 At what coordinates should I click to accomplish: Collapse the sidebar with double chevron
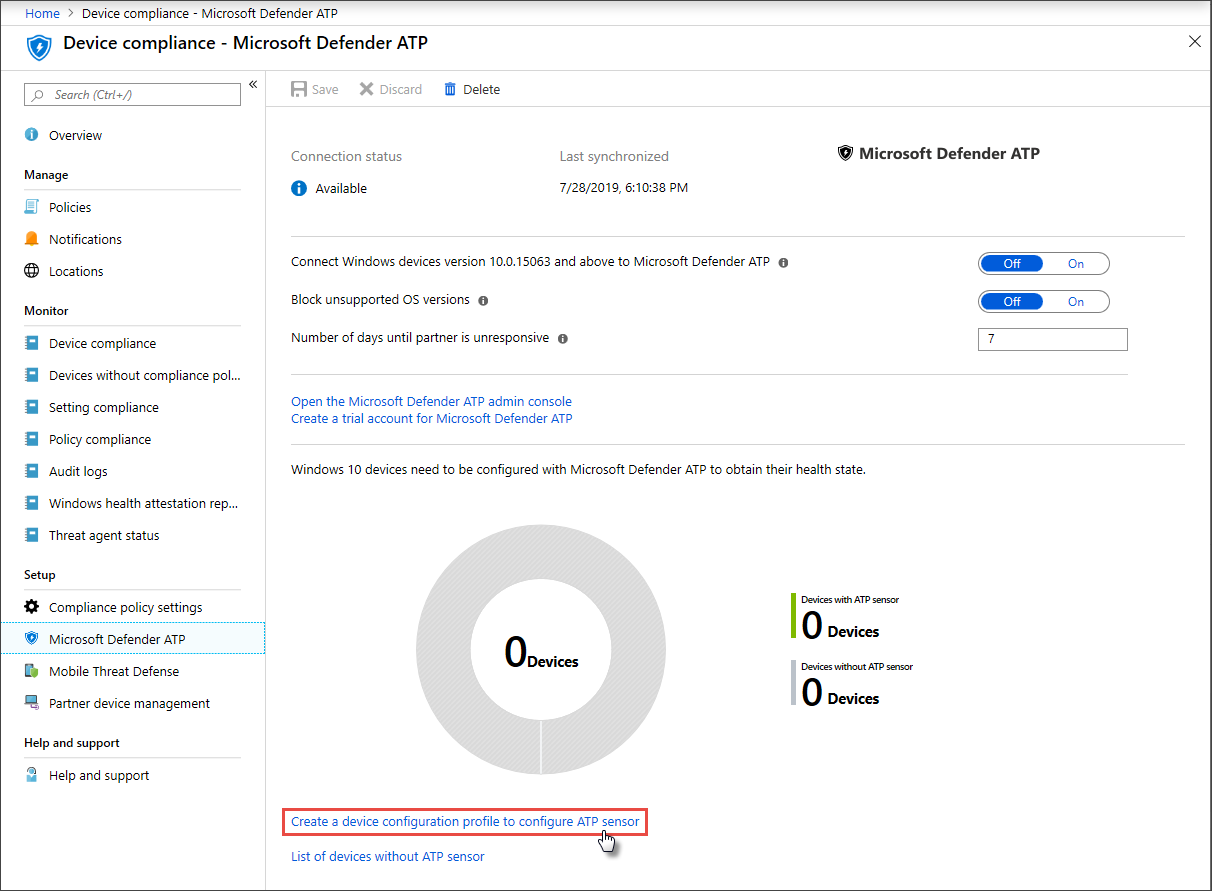[x=253, y=84]
